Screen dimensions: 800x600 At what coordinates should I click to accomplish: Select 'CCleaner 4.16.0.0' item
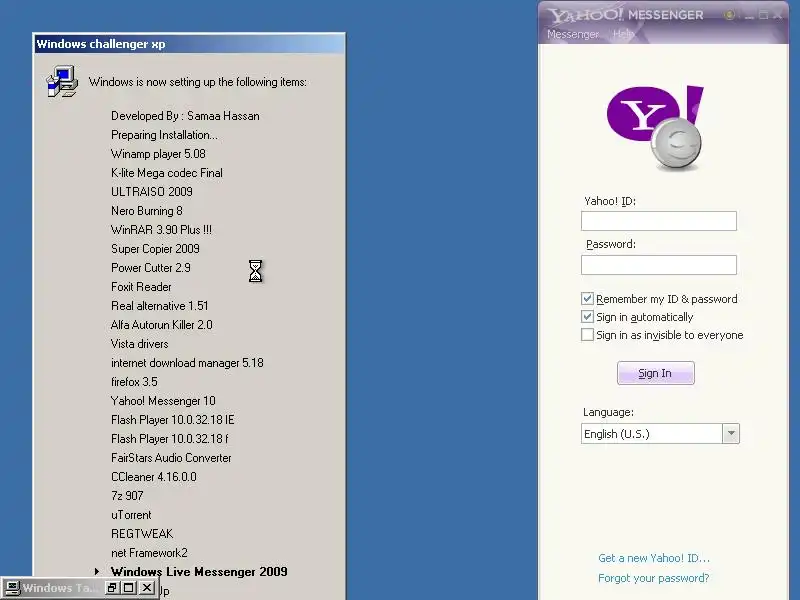[154, 477]
